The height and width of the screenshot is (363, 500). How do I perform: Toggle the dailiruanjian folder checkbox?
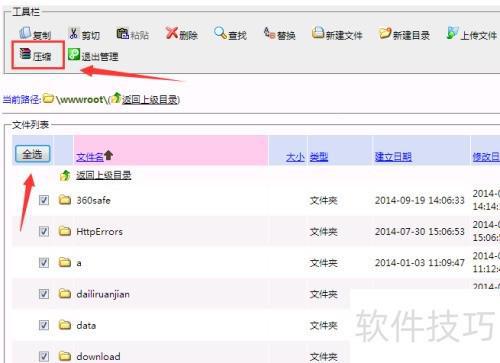pos(44,294)
